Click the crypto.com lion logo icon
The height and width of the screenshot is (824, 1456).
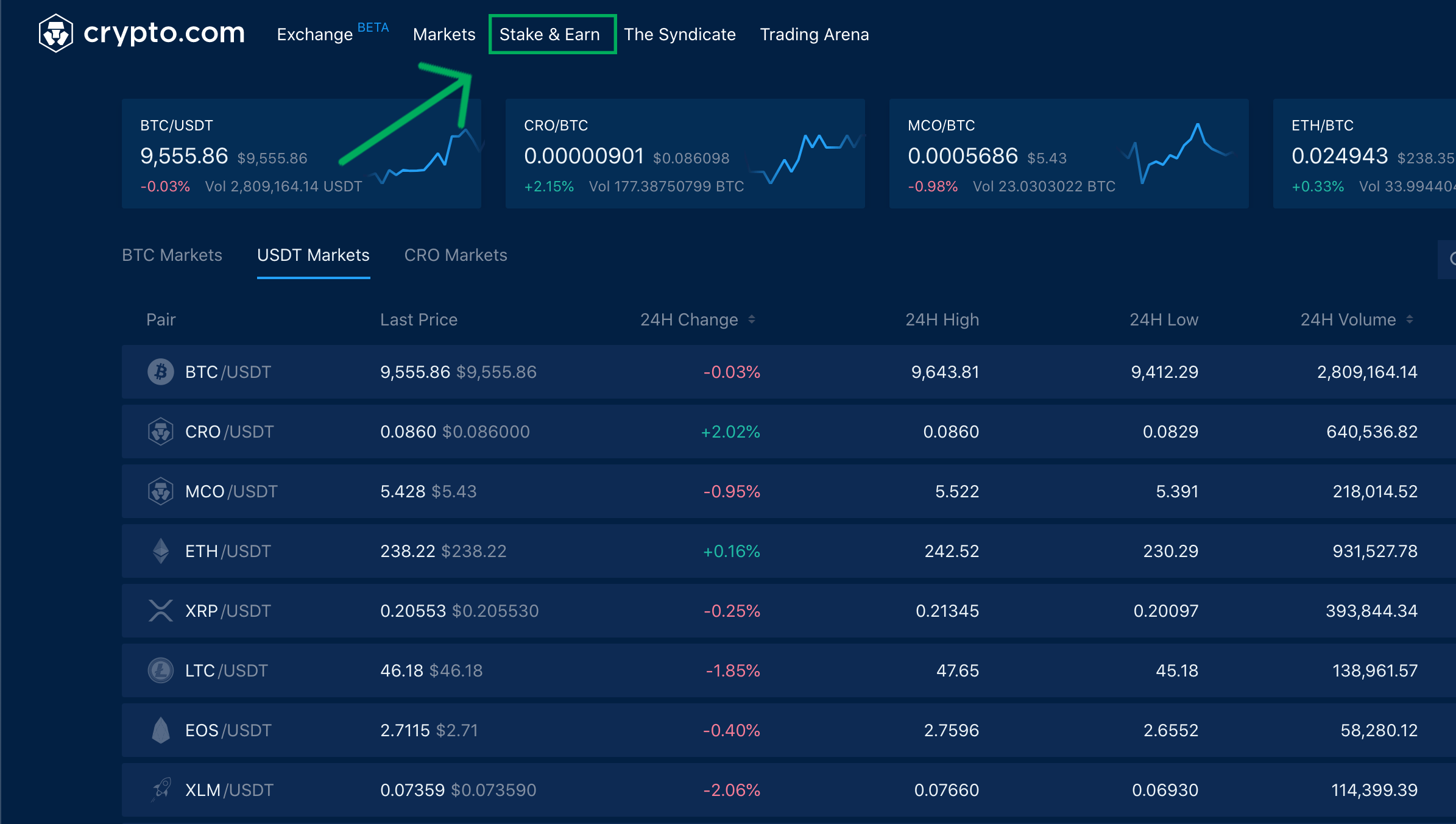(55, 33)
